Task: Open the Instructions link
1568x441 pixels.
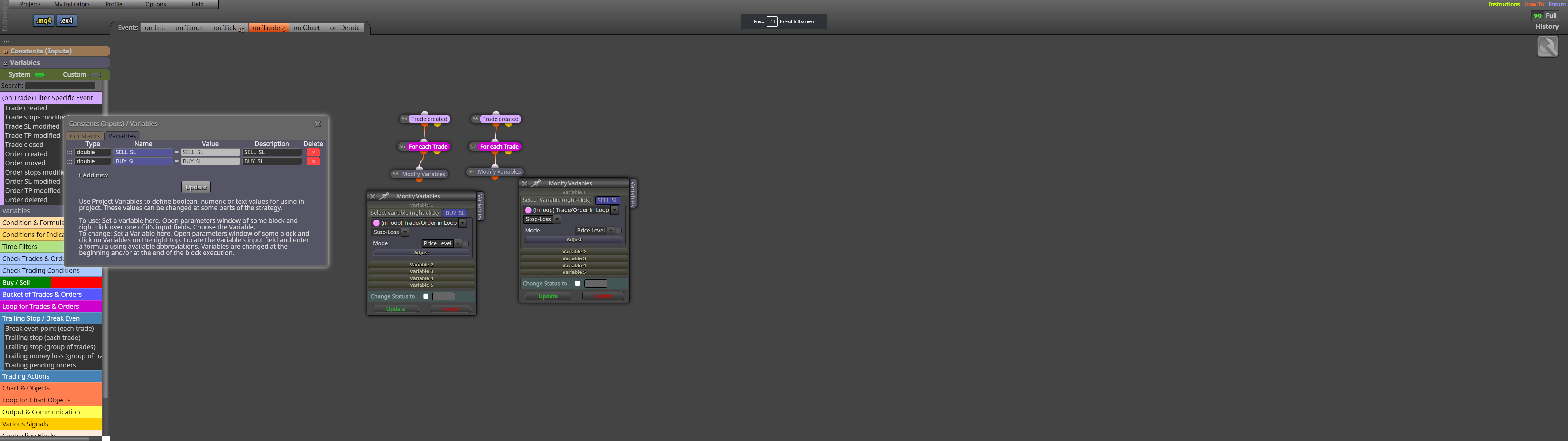Action: click(1503, 4)
